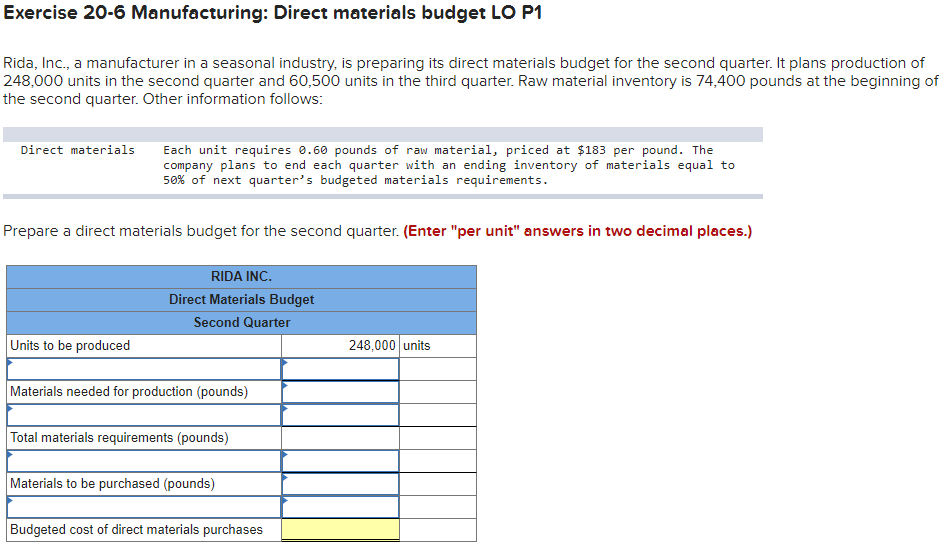Select the "Each unit requires 0.60 pounds" line
The image size is (947, 559).
coord(438,150)
